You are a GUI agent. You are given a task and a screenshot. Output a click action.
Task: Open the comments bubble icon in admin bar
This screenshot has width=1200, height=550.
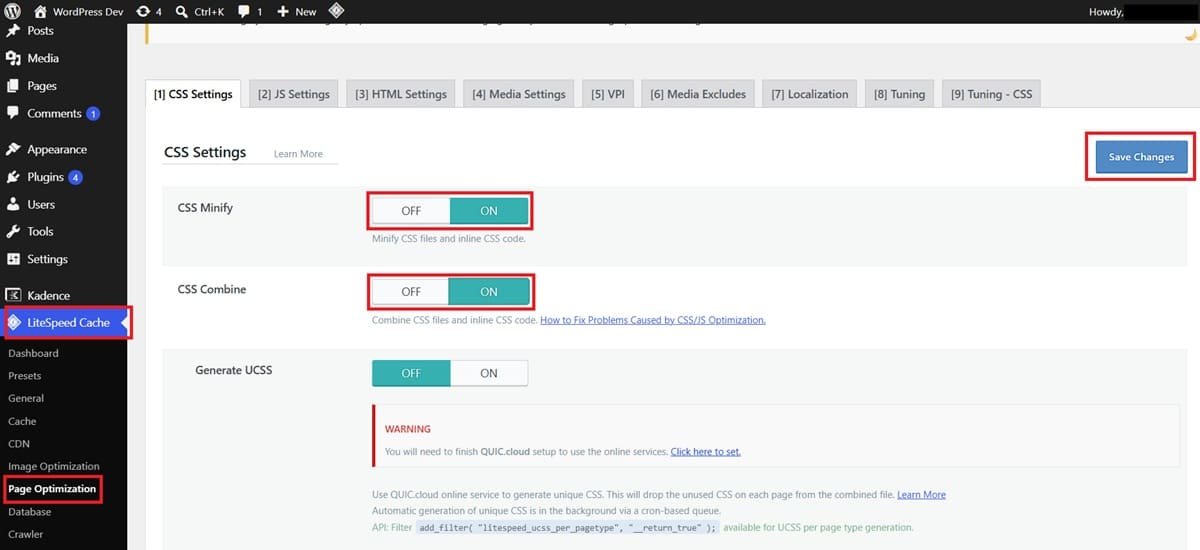click(x=244, y=12)
